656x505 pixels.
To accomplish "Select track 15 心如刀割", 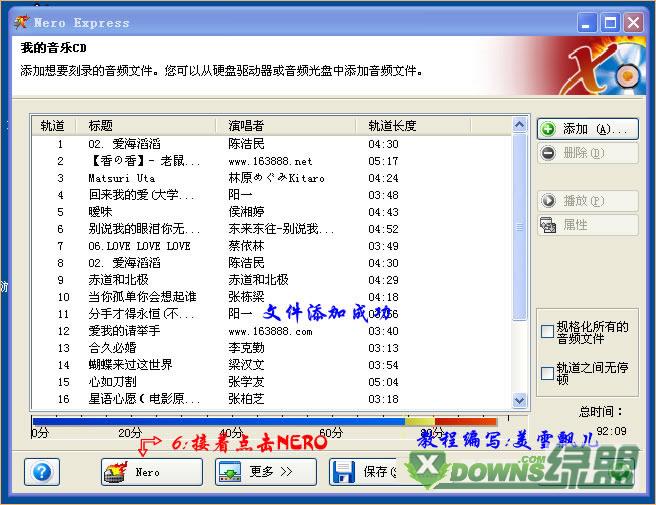I will pyautogui.click(x=271, y=382).
